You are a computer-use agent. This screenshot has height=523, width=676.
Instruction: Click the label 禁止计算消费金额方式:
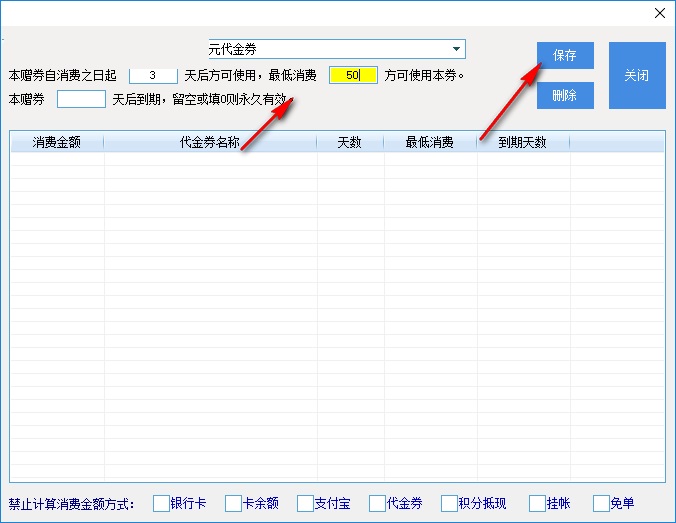point(72,504)
